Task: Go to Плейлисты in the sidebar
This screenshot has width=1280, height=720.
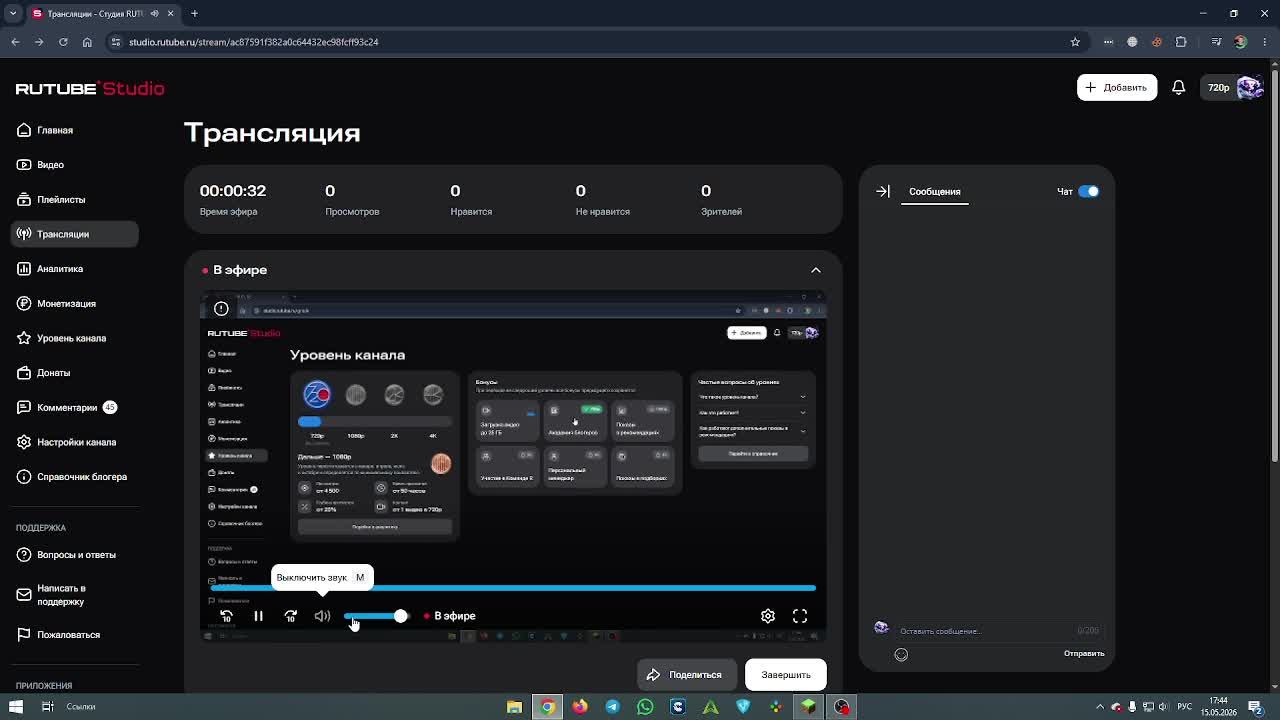Action: click(60, 199)
